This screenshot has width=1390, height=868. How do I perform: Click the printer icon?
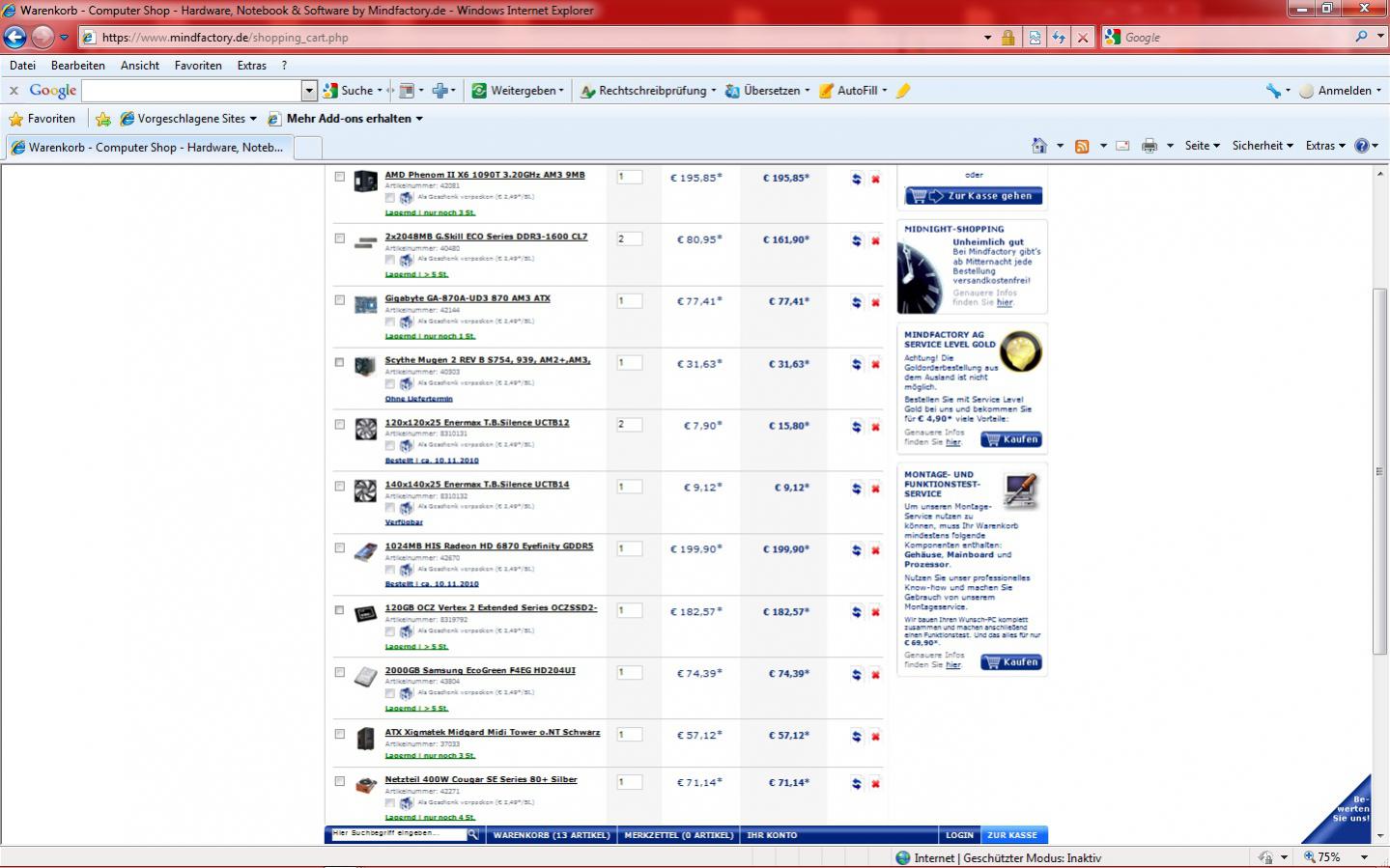coord(1149,146)
